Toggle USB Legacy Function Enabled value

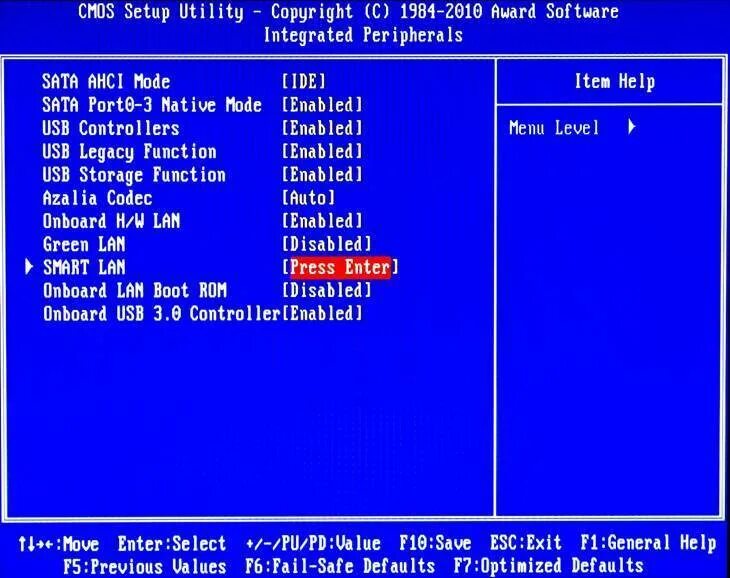click(322, 151)
